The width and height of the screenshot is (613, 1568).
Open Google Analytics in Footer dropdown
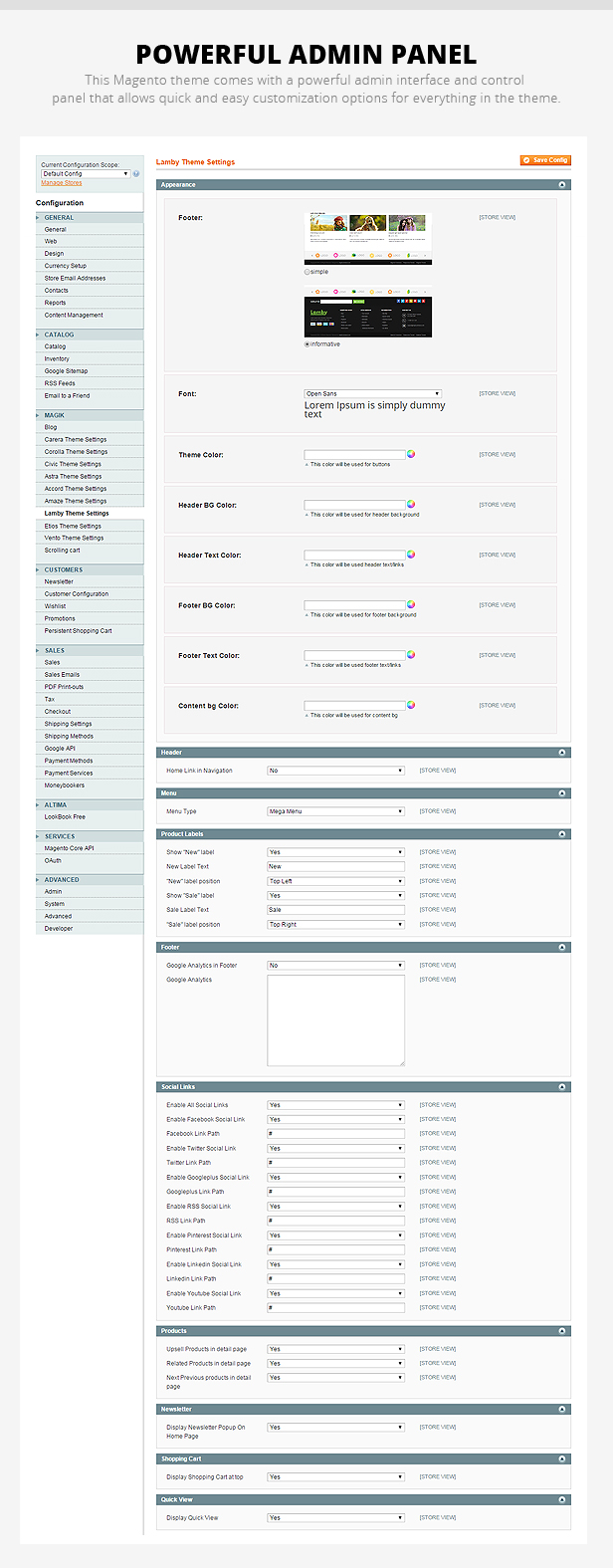(336, 966)
